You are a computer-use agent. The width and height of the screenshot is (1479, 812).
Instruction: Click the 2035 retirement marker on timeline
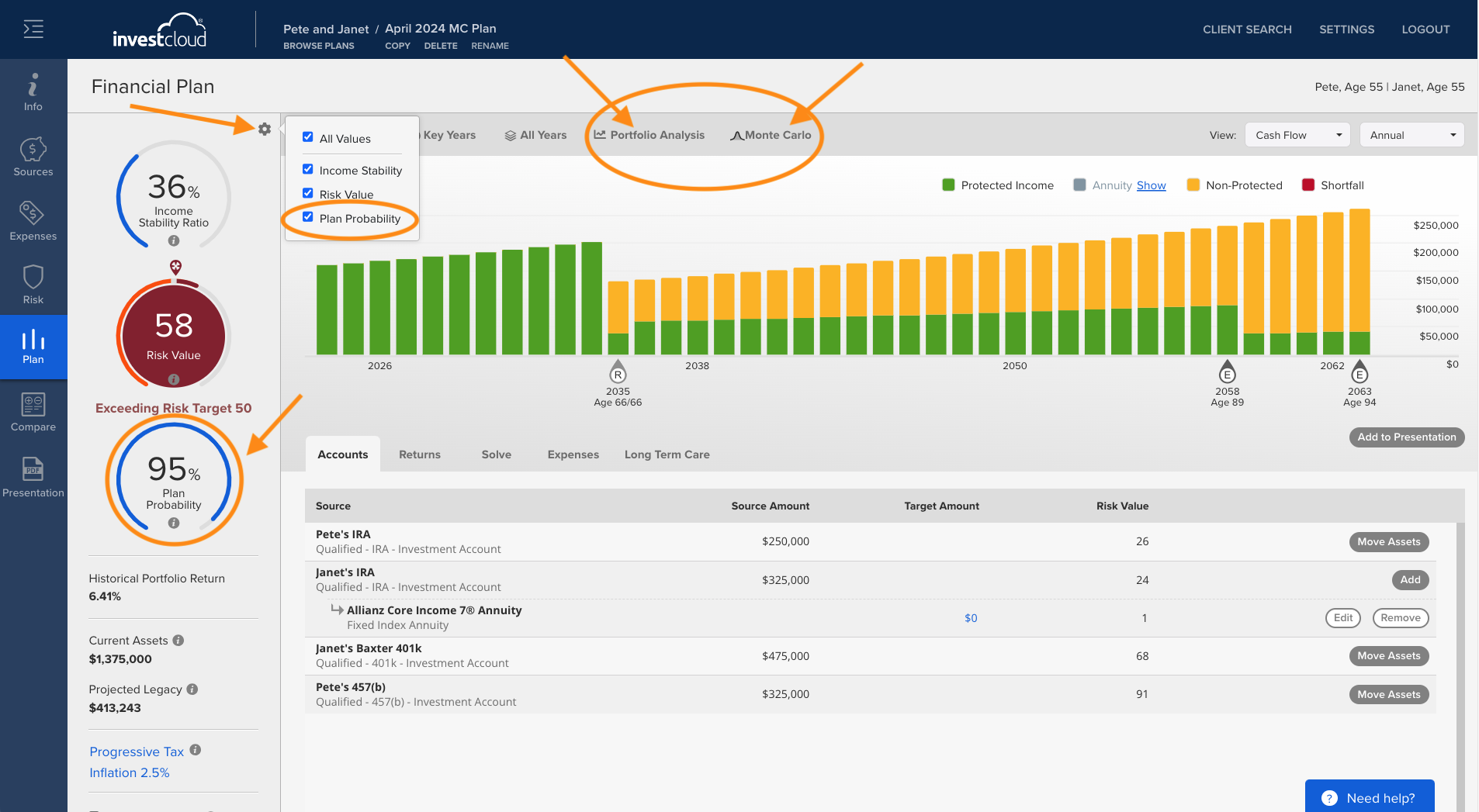[x=618, y=375]
